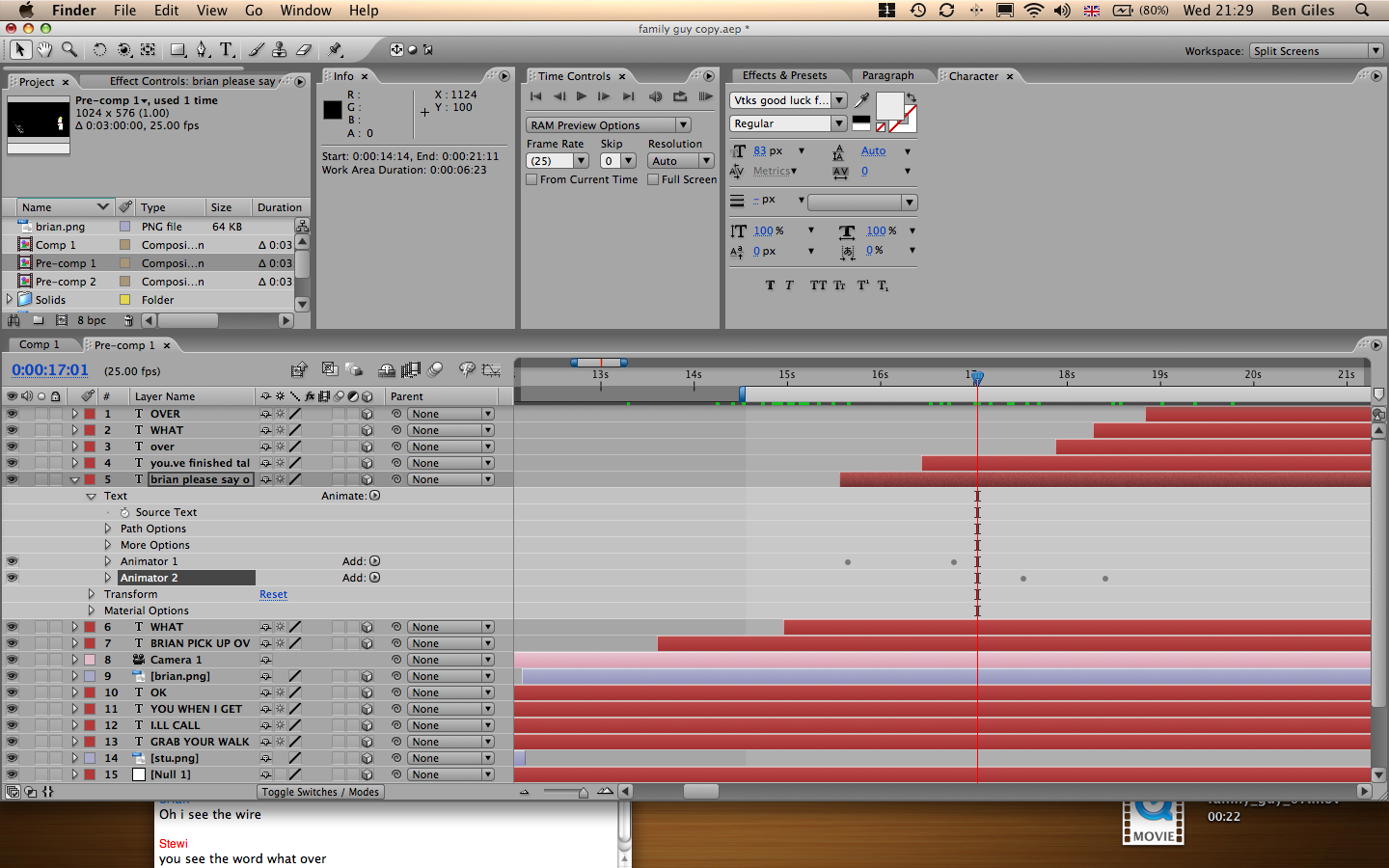Toggle visibility of Animator 1
The width and height of the screenshot is (1389, 868).
pyautogui.click(x=12, y=561)
